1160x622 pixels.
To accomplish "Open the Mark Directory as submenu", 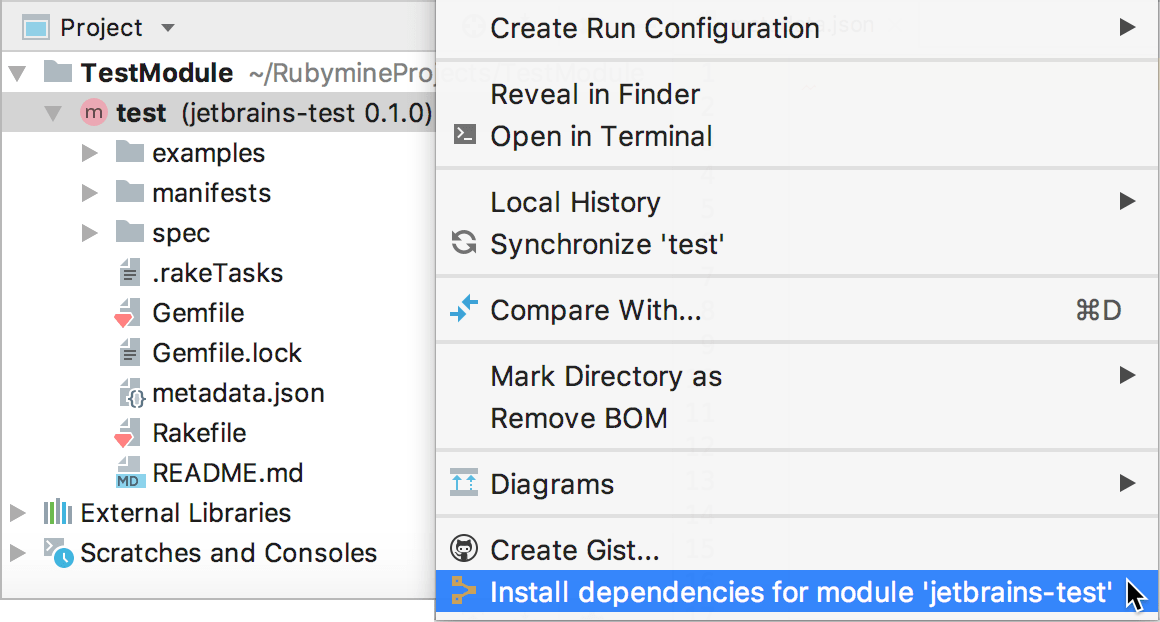I will [x=606, y=376].
